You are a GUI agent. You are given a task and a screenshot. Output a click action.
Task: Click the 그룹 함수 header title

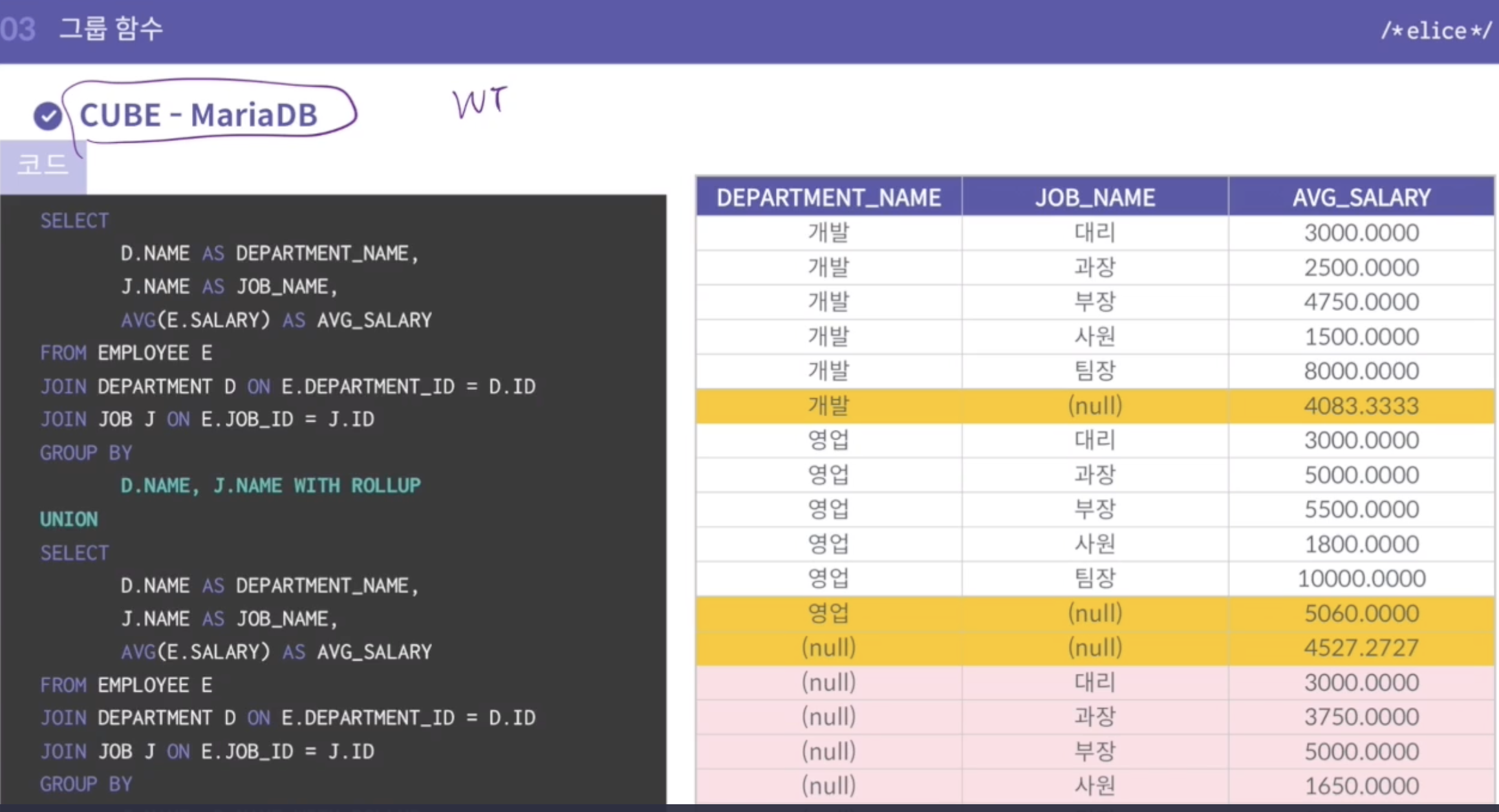click(x=111, y=29)
